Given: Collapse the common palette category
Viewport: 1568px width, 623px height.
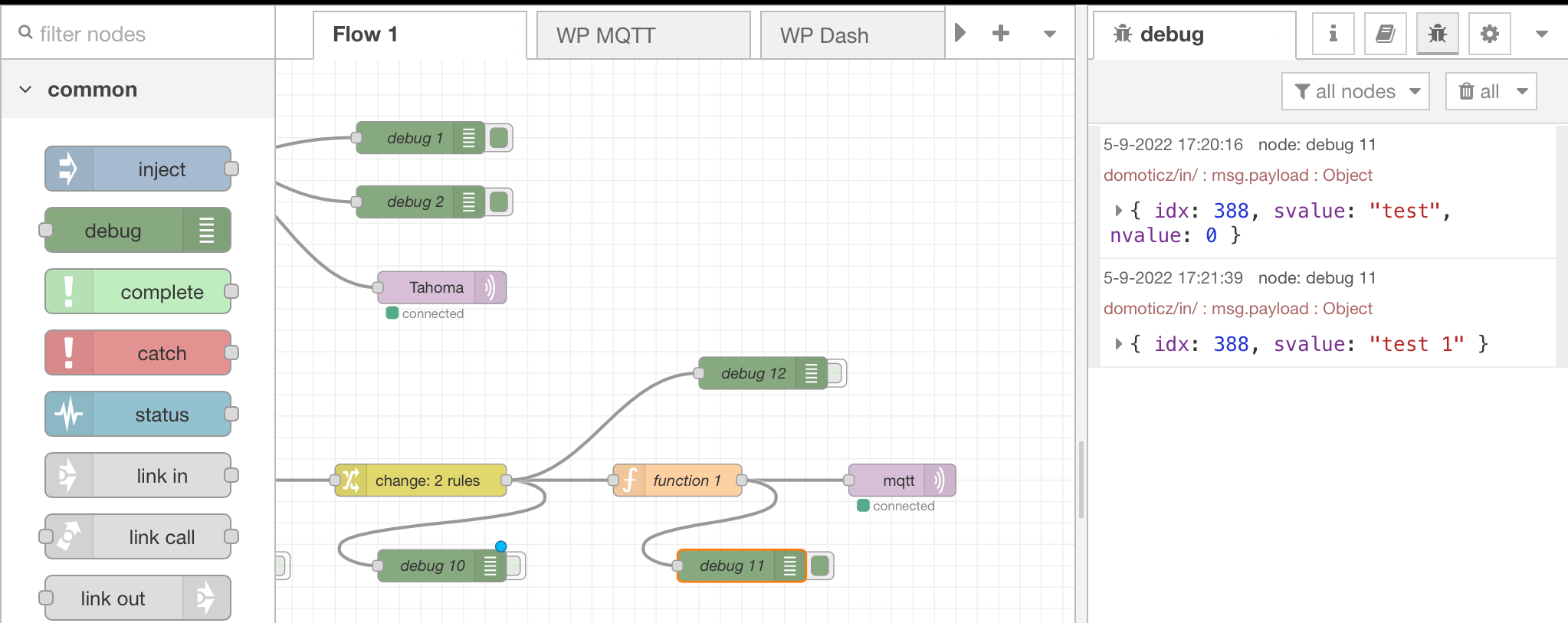Looking at the screenshot, I should [x=26, y=90].
